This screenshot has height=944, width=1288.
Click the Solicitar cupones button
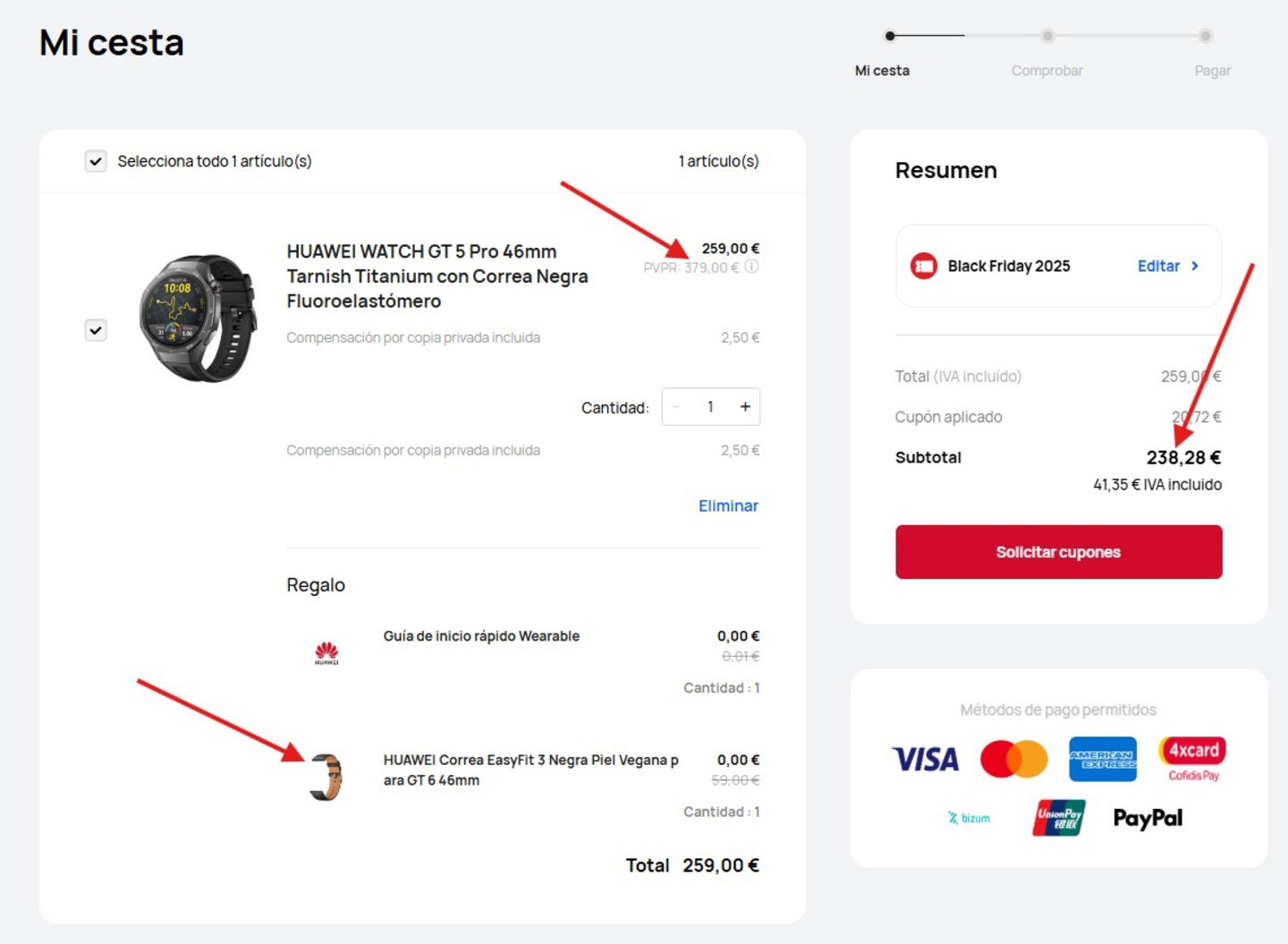(x=1058, y=551)
